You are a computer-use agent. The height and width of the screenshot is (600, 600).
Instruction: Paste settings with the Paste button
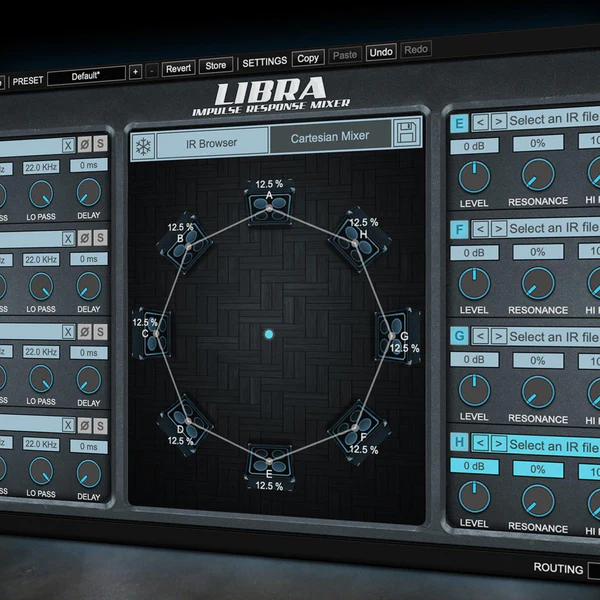coord(345,55)
